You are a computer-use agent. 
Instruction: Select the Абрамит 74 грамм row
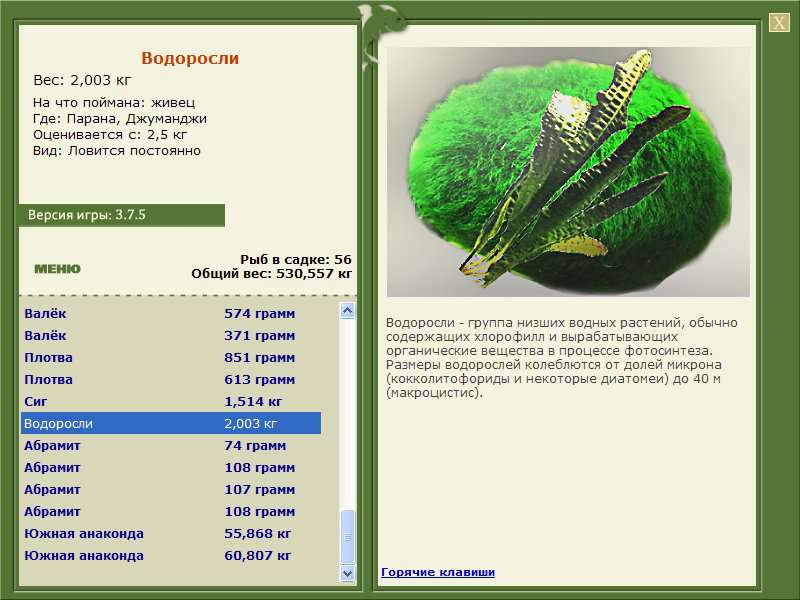(x=171, y=445)
